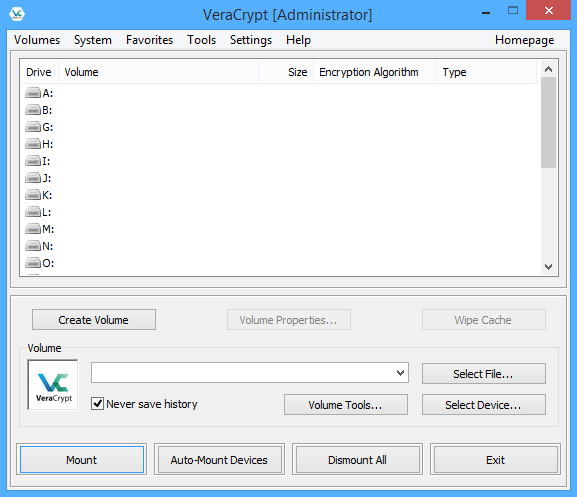Select drive A: icon in the list

(33, 93)
